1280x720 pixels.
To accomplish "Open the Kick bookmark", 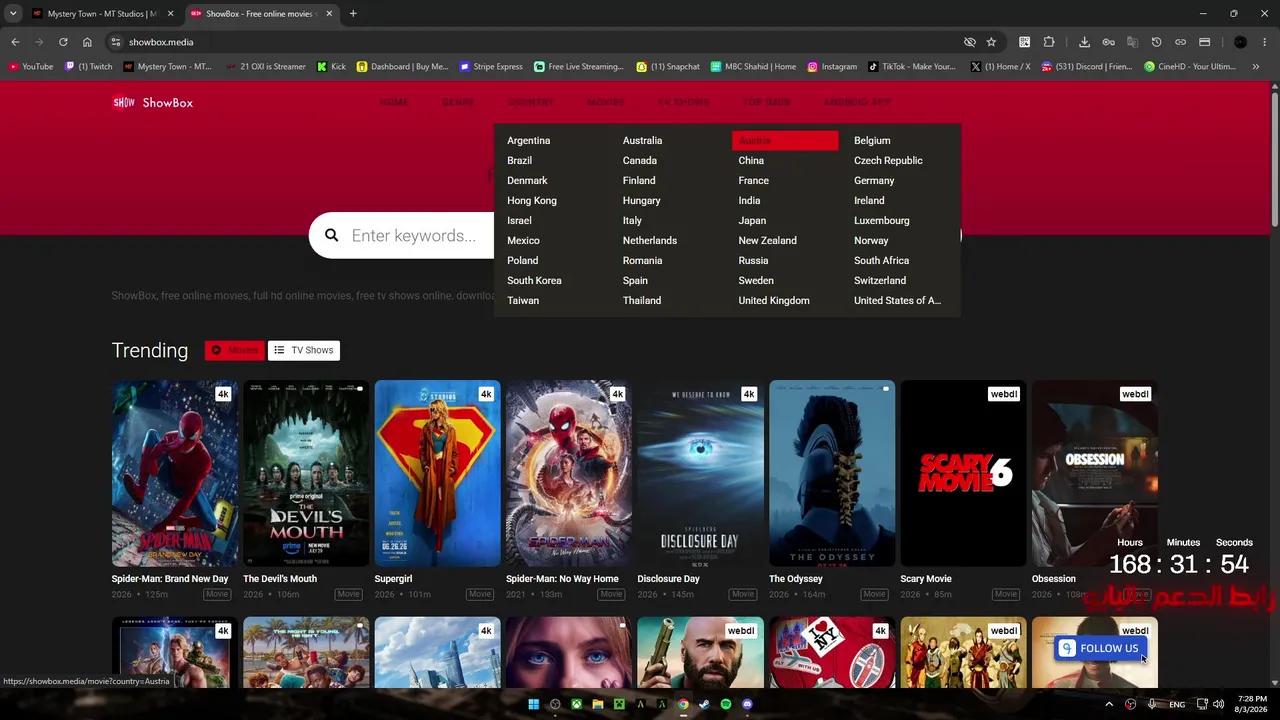I will [331, 67].
